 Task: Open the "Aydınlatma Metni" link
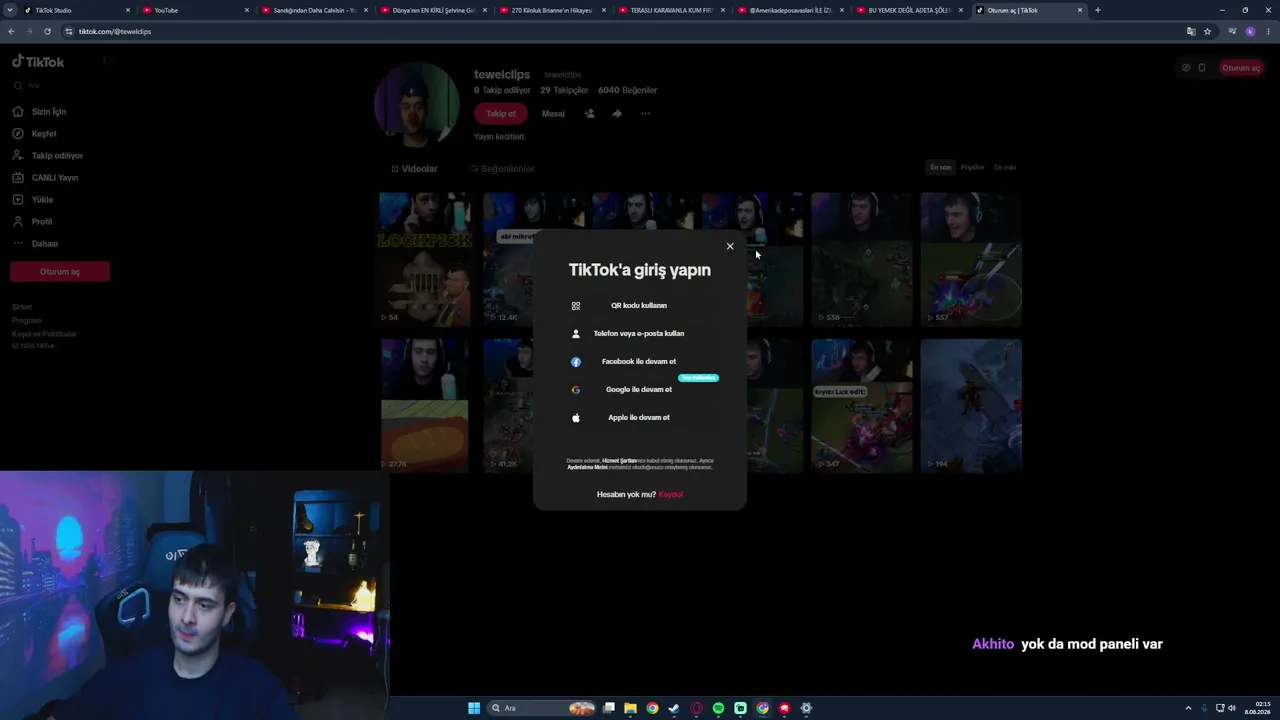[x=587, y=467]
